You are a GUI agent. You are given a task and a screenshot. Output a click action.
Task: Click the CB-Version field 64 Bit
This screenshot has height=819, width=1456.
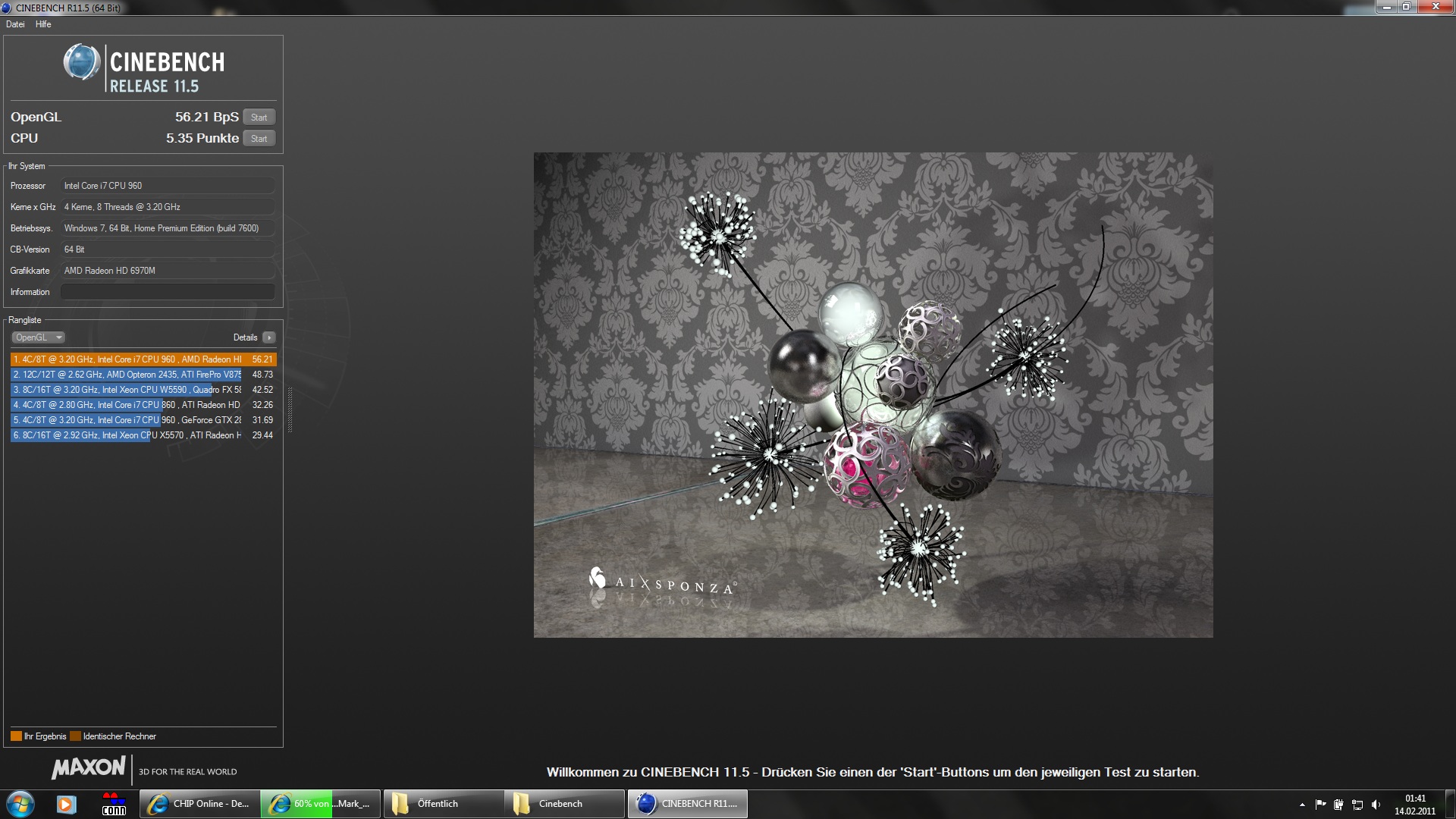click(168, 249)
